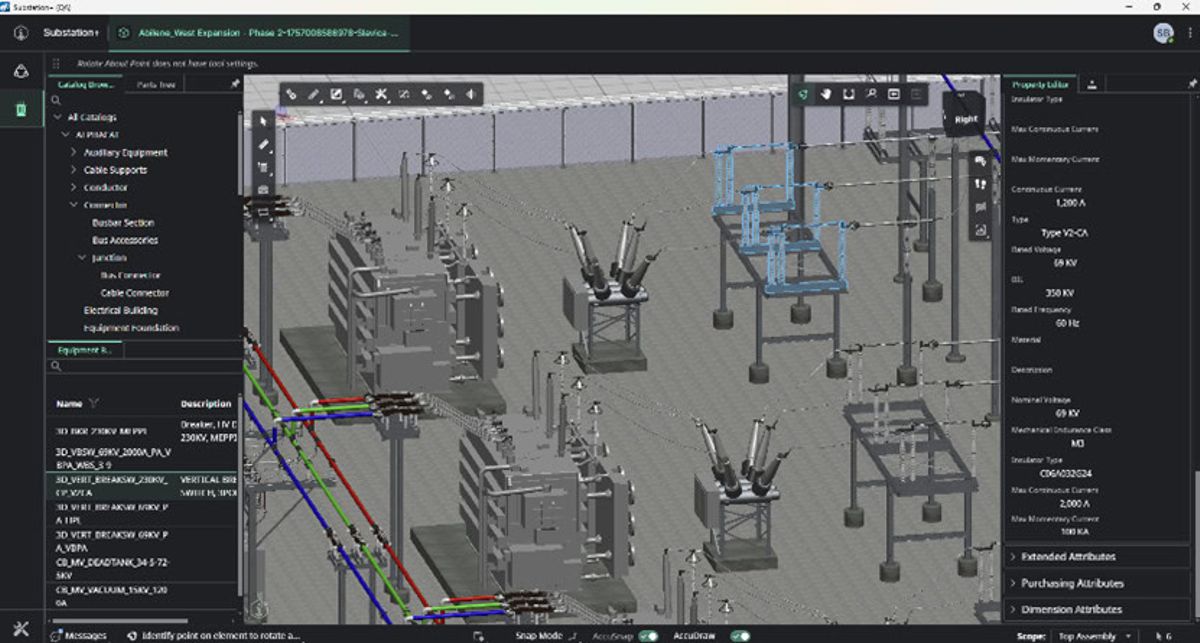Viewport: 1200px width, 643px height.
Task: Switch to the Parts Tree tab
Action: tap(157, 85)
